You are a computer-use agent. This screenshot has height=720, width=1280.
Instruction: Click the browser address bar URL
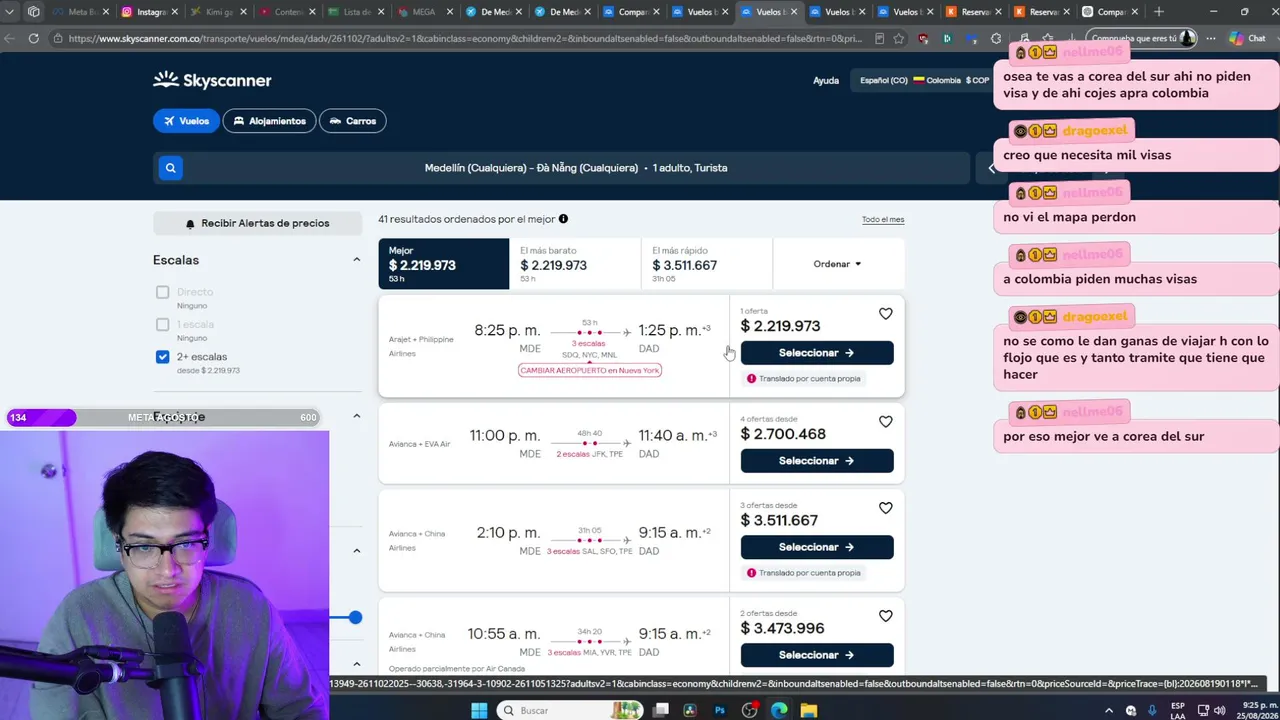point(465,39)
